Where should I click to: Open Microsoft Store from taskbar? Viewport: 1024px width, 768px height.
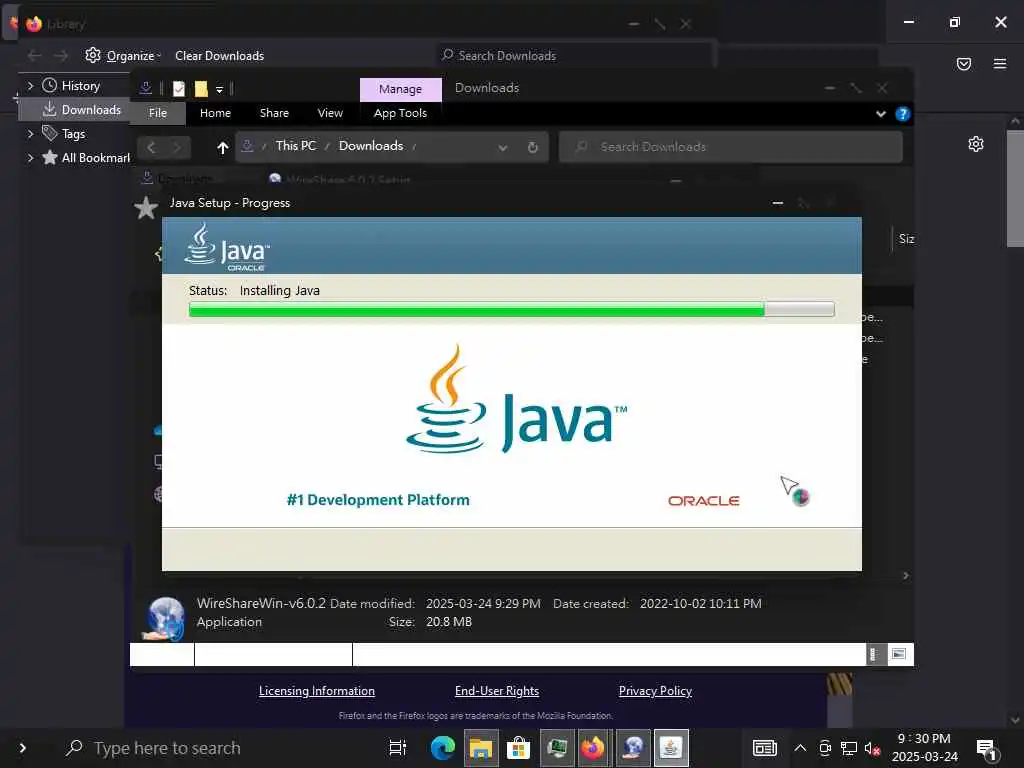[x=519, y=748]
